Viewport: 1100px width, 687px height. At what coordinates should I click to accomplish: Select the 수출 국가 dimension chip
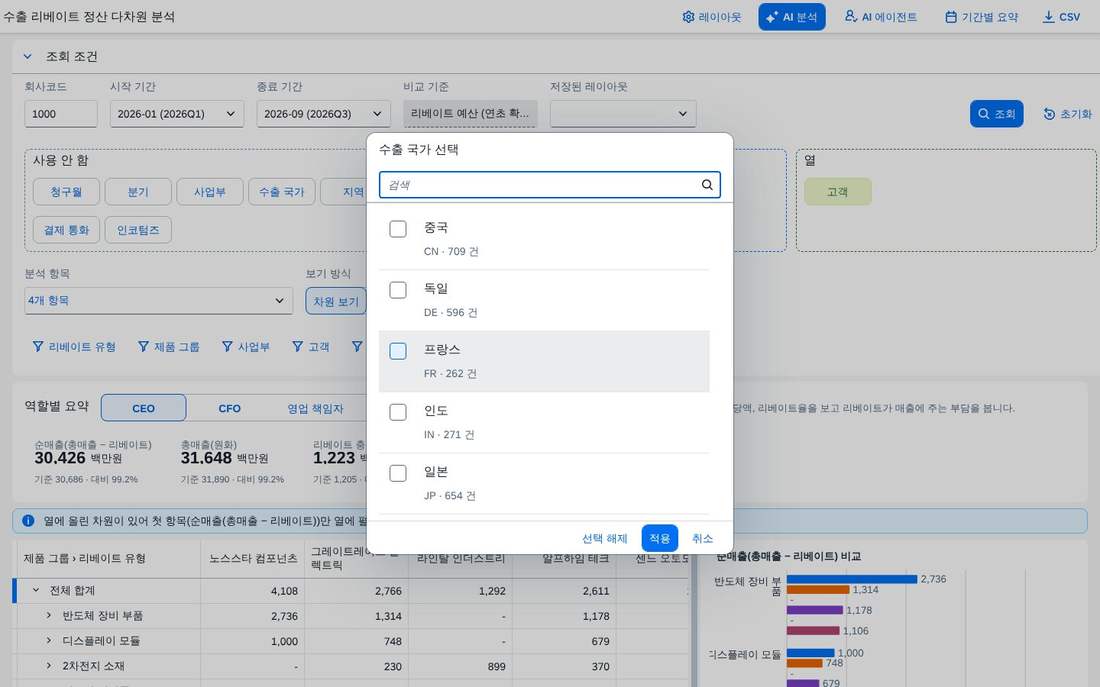coord(281,192)
